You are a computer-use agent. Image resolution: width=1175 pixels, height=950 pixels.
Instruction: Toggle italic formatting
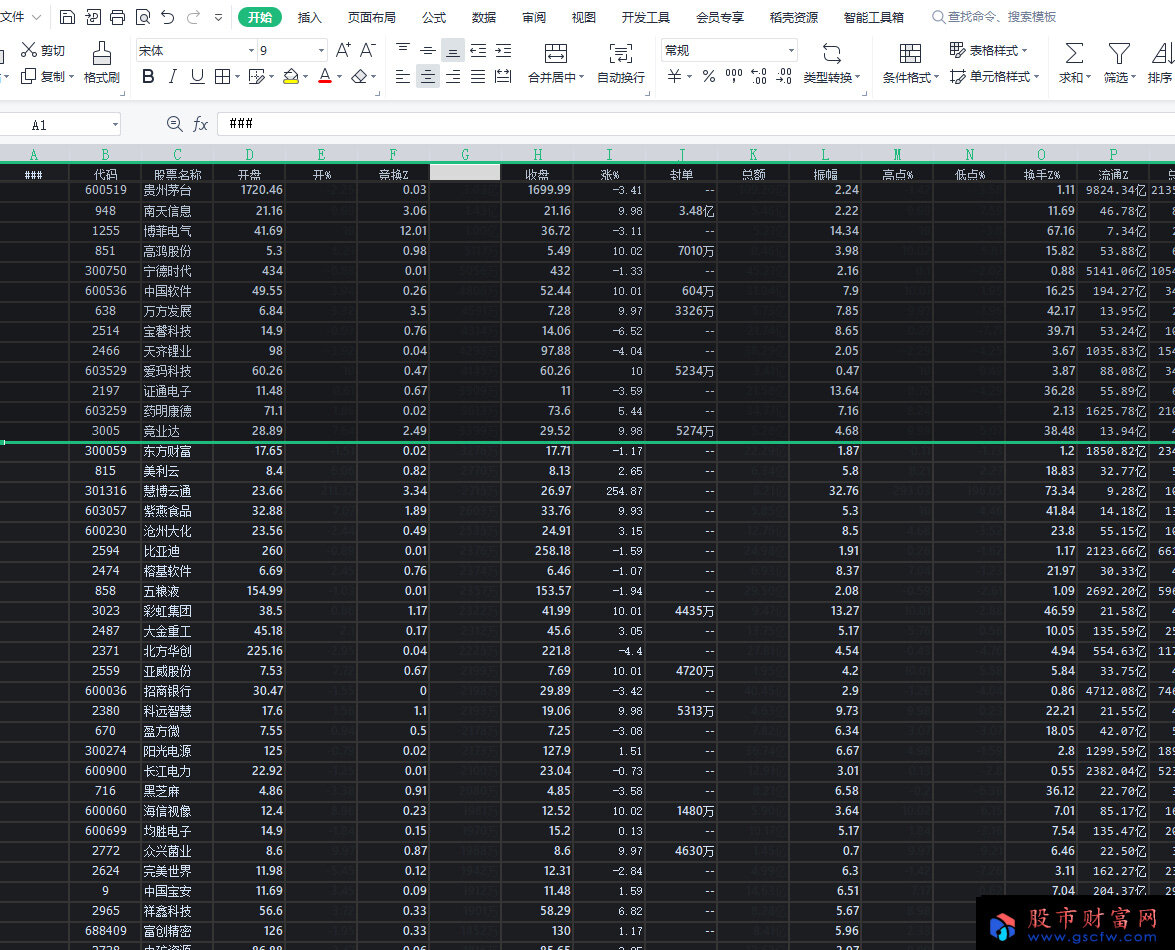coord(173,76)
